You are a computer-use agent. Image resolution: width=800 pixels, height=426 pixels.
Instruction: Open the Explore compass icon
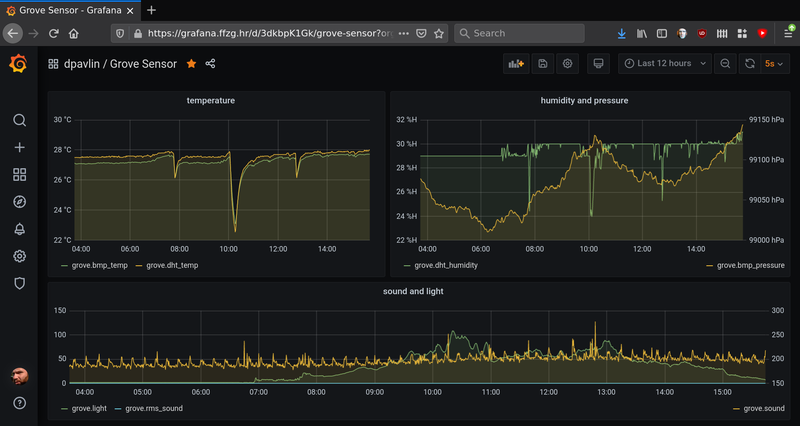pyautogui.click(x=19, y=202)
